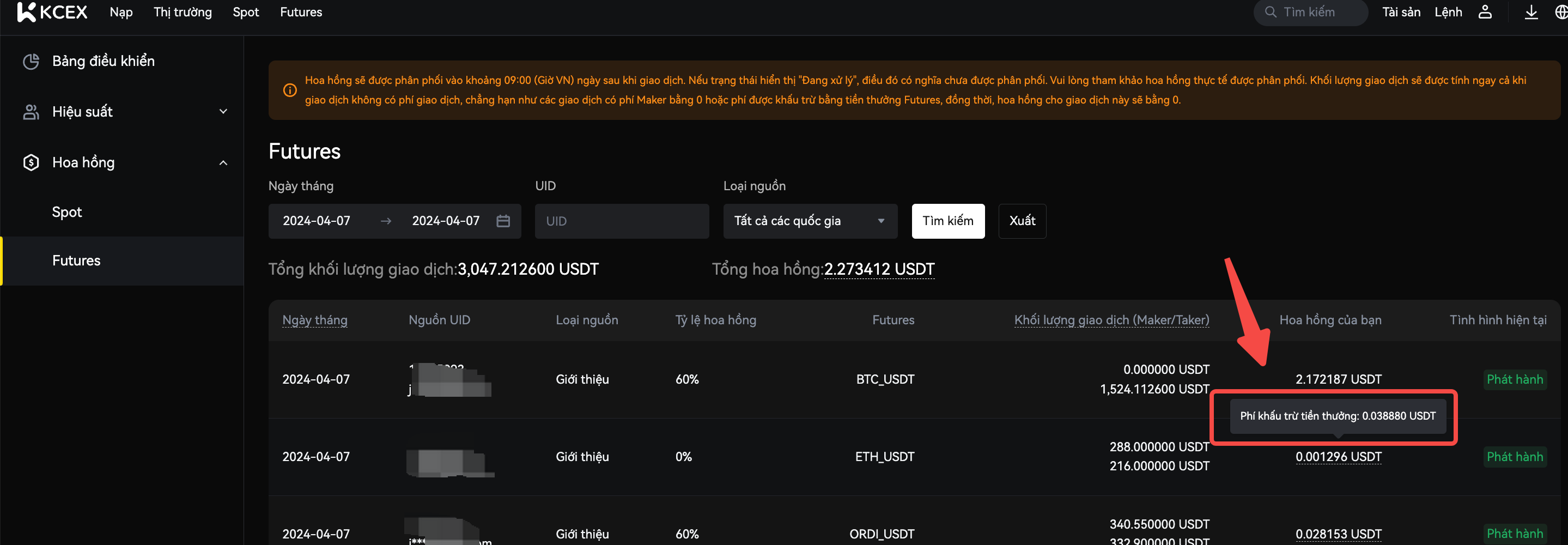Open the Futures menu in top navigation
1568x545 pixels.
301,12
